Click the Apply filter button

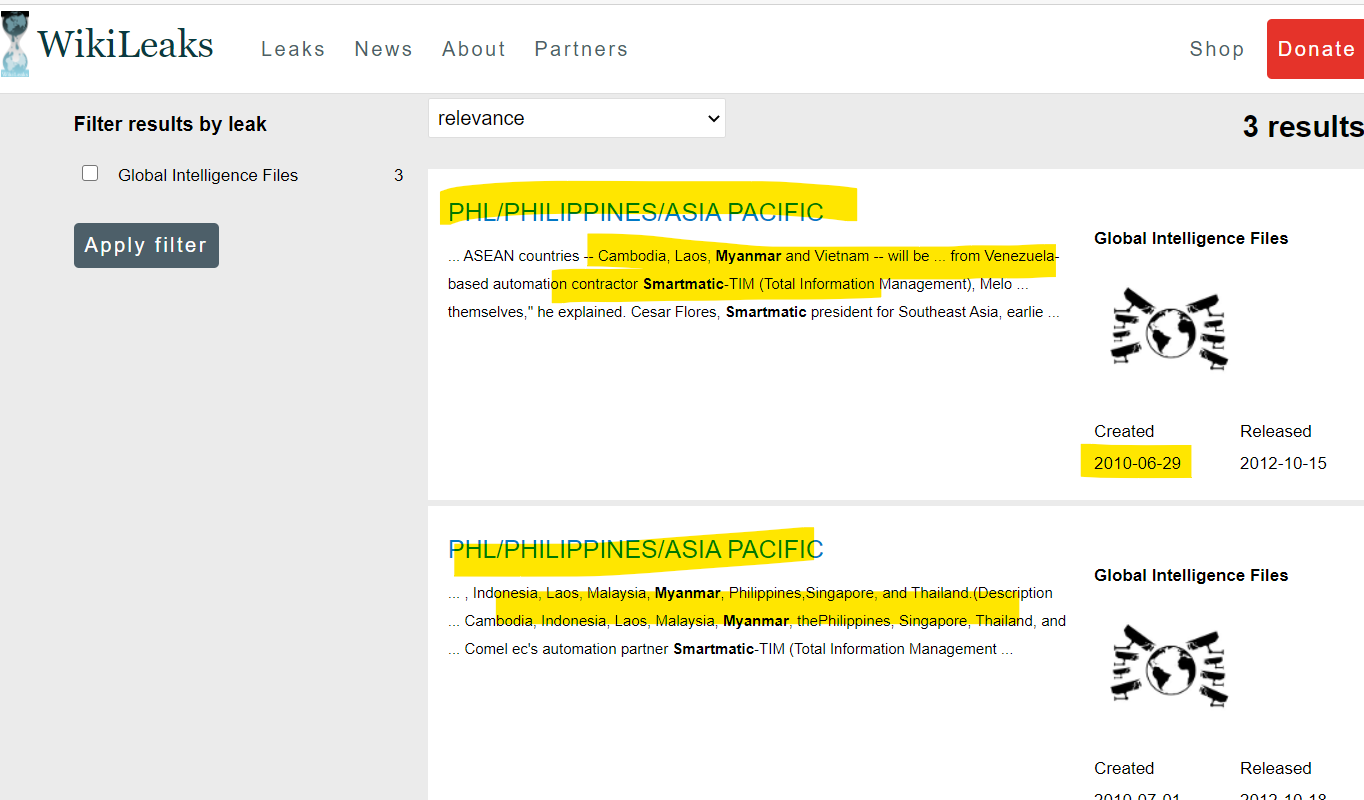146,245
